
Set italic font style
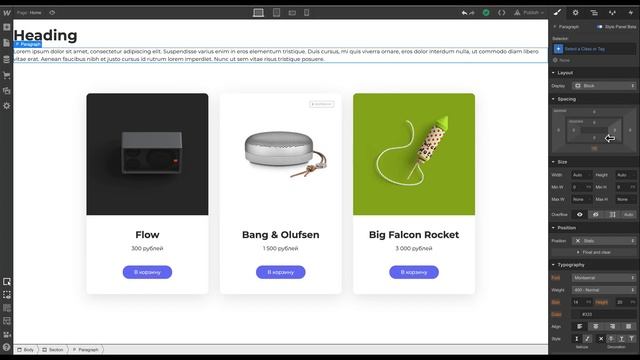pyautogui.click(x=587, y=339)
